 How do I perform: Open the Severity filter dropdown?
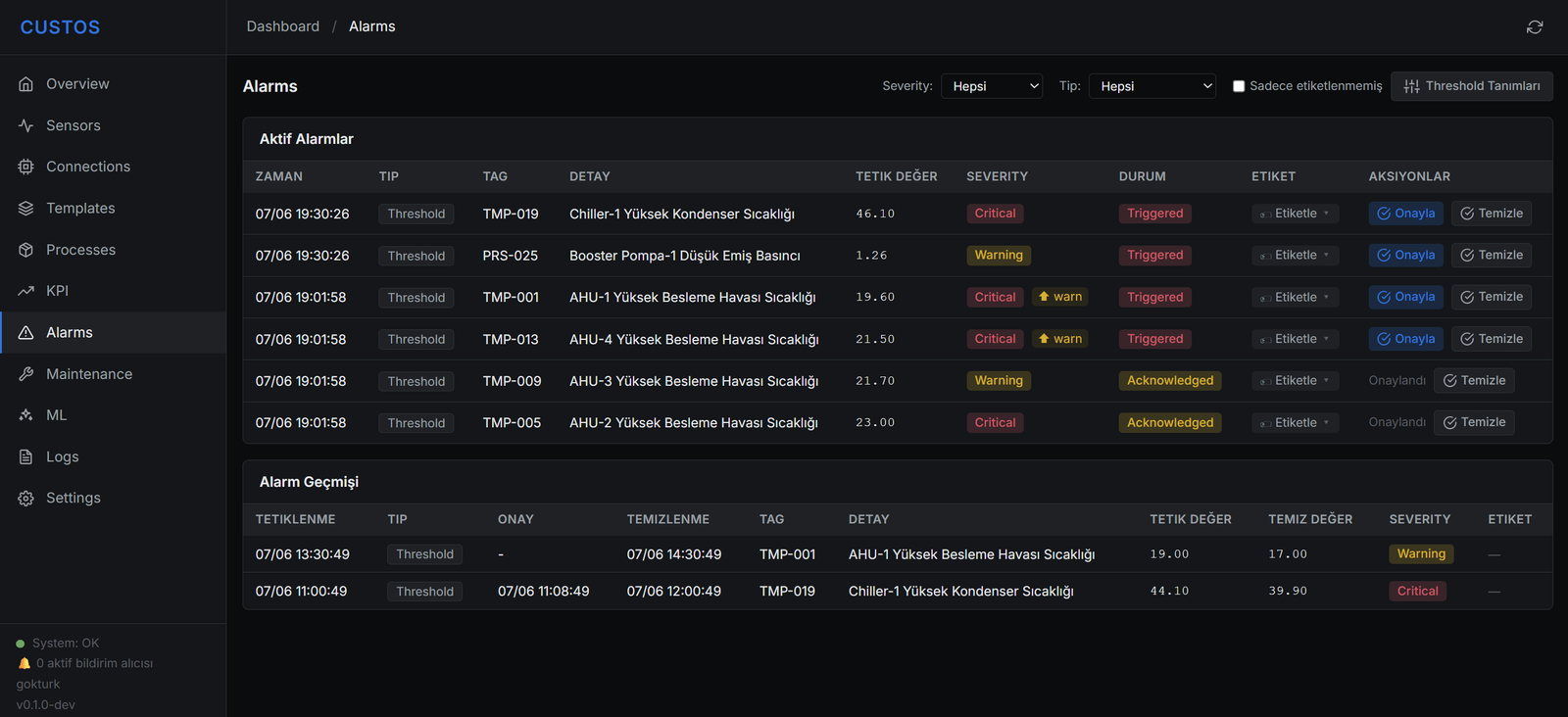pos(992,86)
